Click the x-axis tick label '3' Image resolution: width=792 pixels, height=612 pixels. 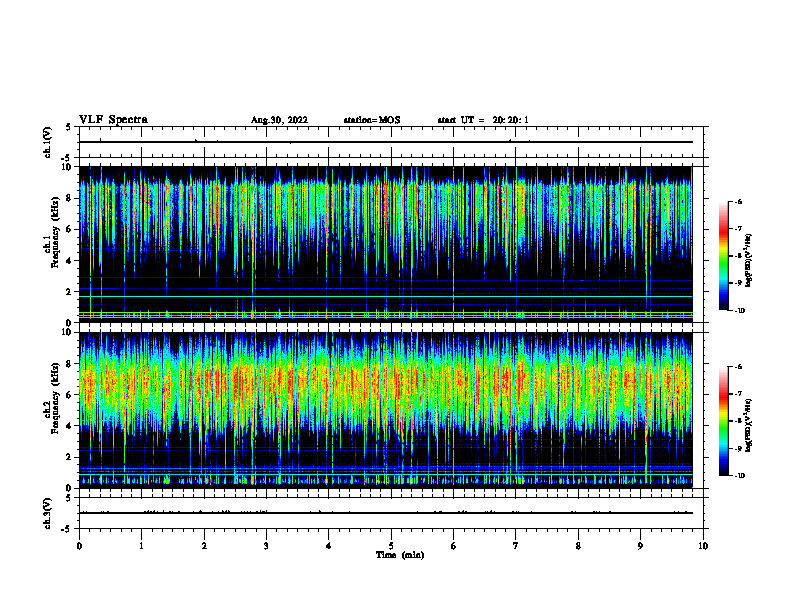(266, 546)
